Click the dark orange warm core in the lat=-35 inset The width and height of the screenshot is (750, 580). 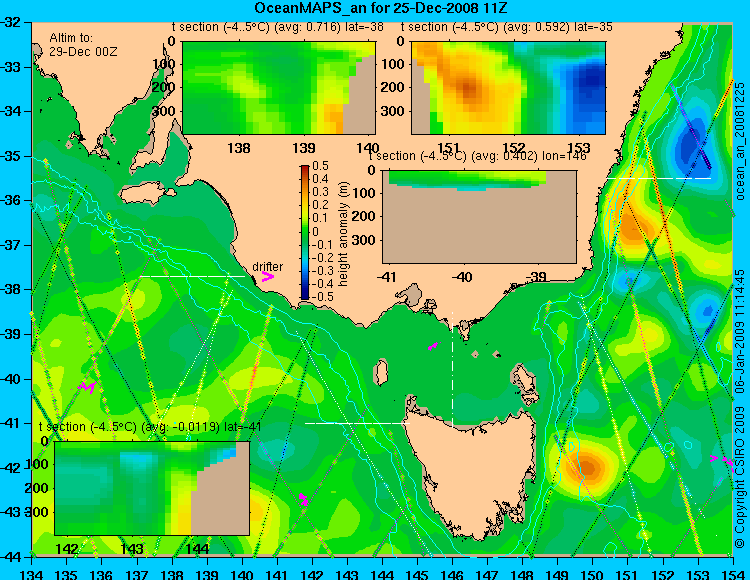[x=468, y=89]
